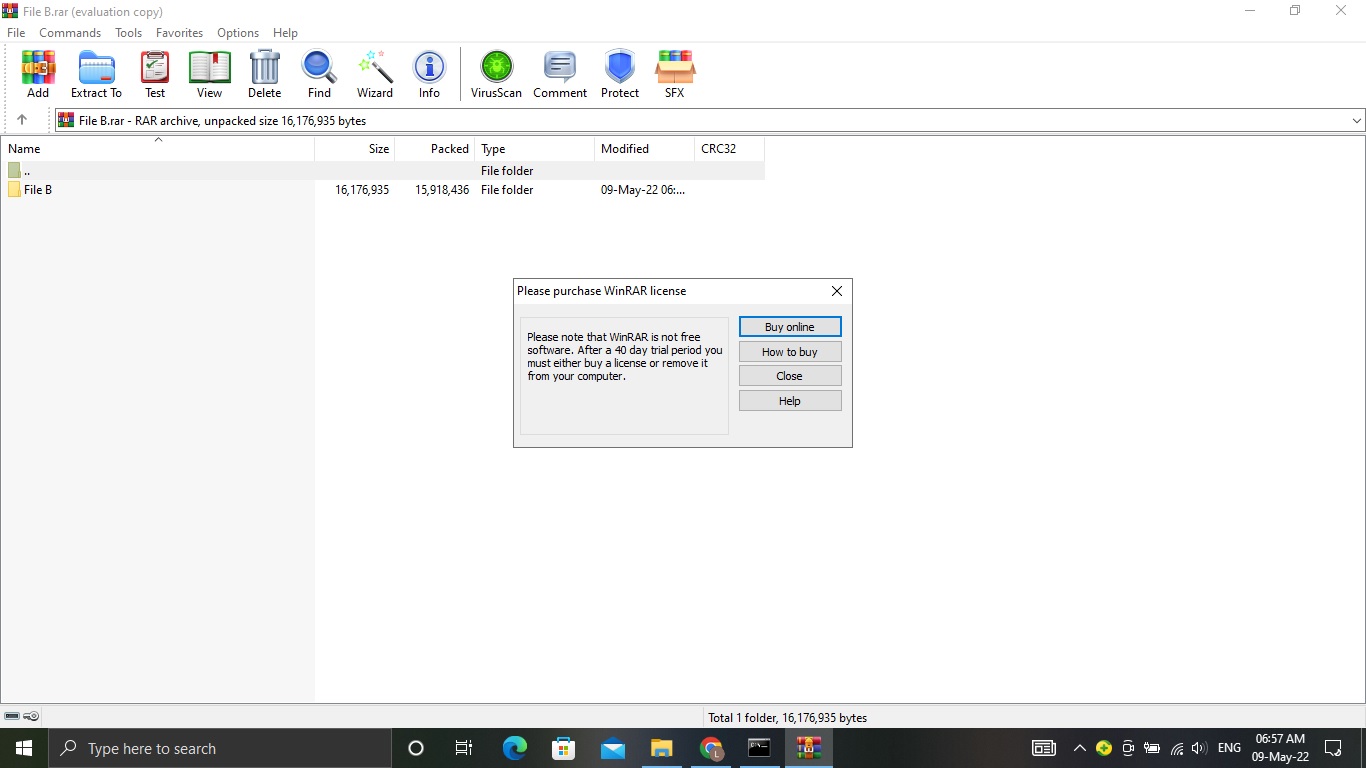
Task: Start a VirusScan of the archive
Action: (x=495, y=72)
